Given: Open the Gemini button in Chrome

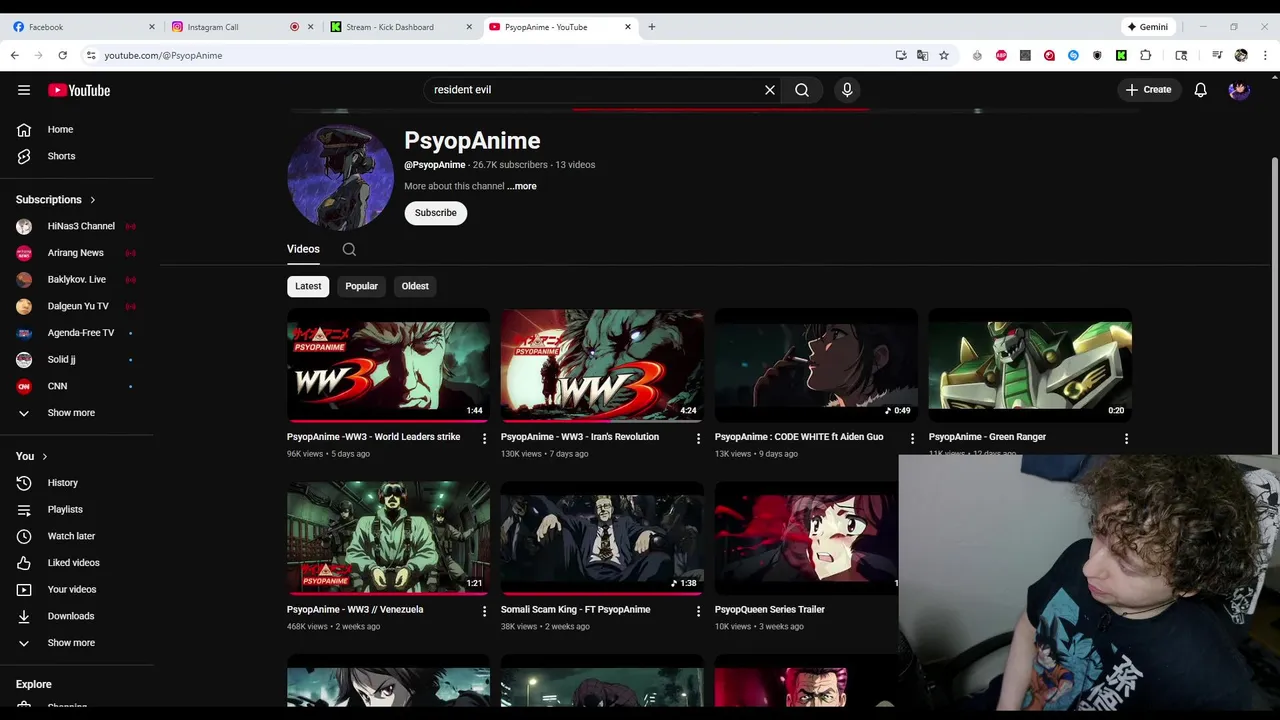Looking at the screenshot, I should pyautogui.click(x=1148, y=27).
